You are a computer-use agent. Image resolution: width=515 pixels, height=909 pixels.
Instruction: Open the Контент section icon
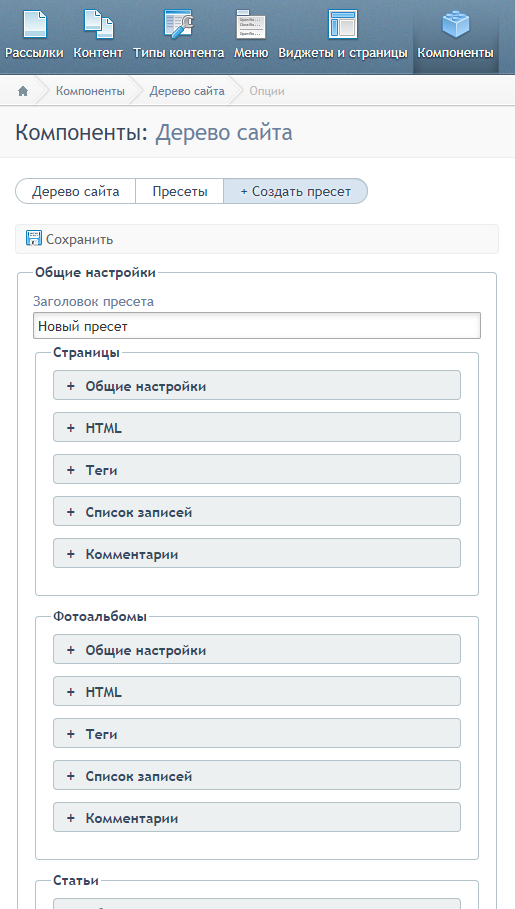click(98, 24)
